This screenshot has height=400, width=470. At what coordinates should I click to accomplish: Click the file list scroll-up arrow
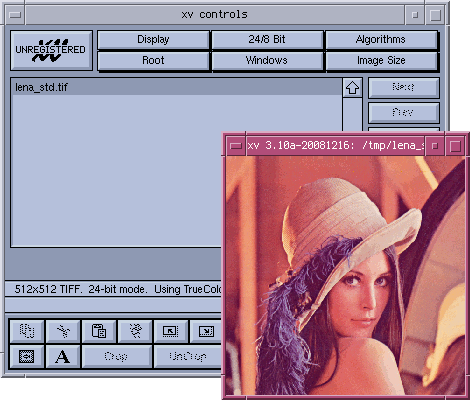(352, 88)
